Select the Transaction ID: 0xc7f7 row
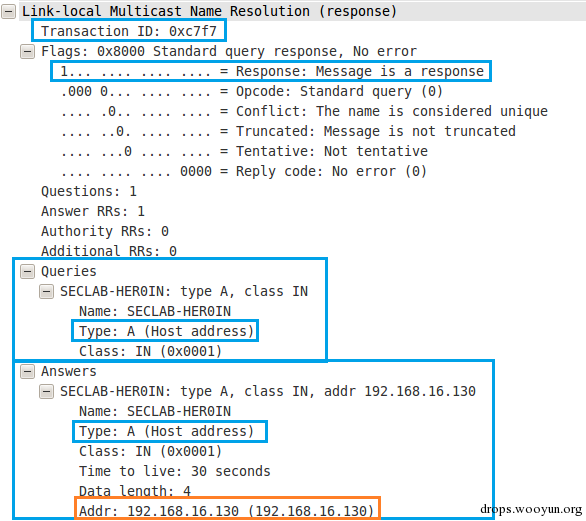Screen dimensions: 586x521 point(129,31)
